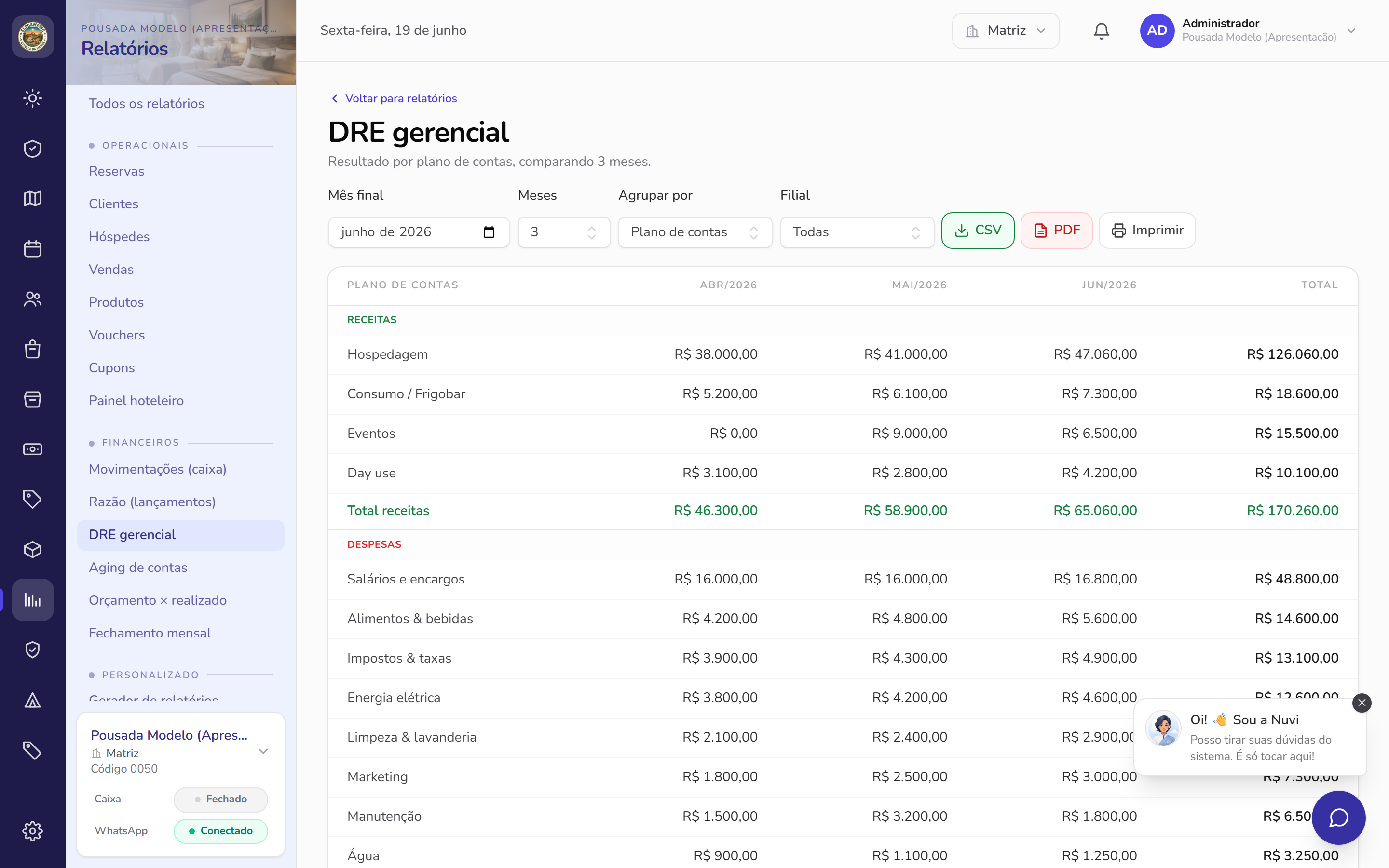Screen dimensions: 1389x868
Task: Close the Nuvi assistant popup
Action: coord(1362,703)
